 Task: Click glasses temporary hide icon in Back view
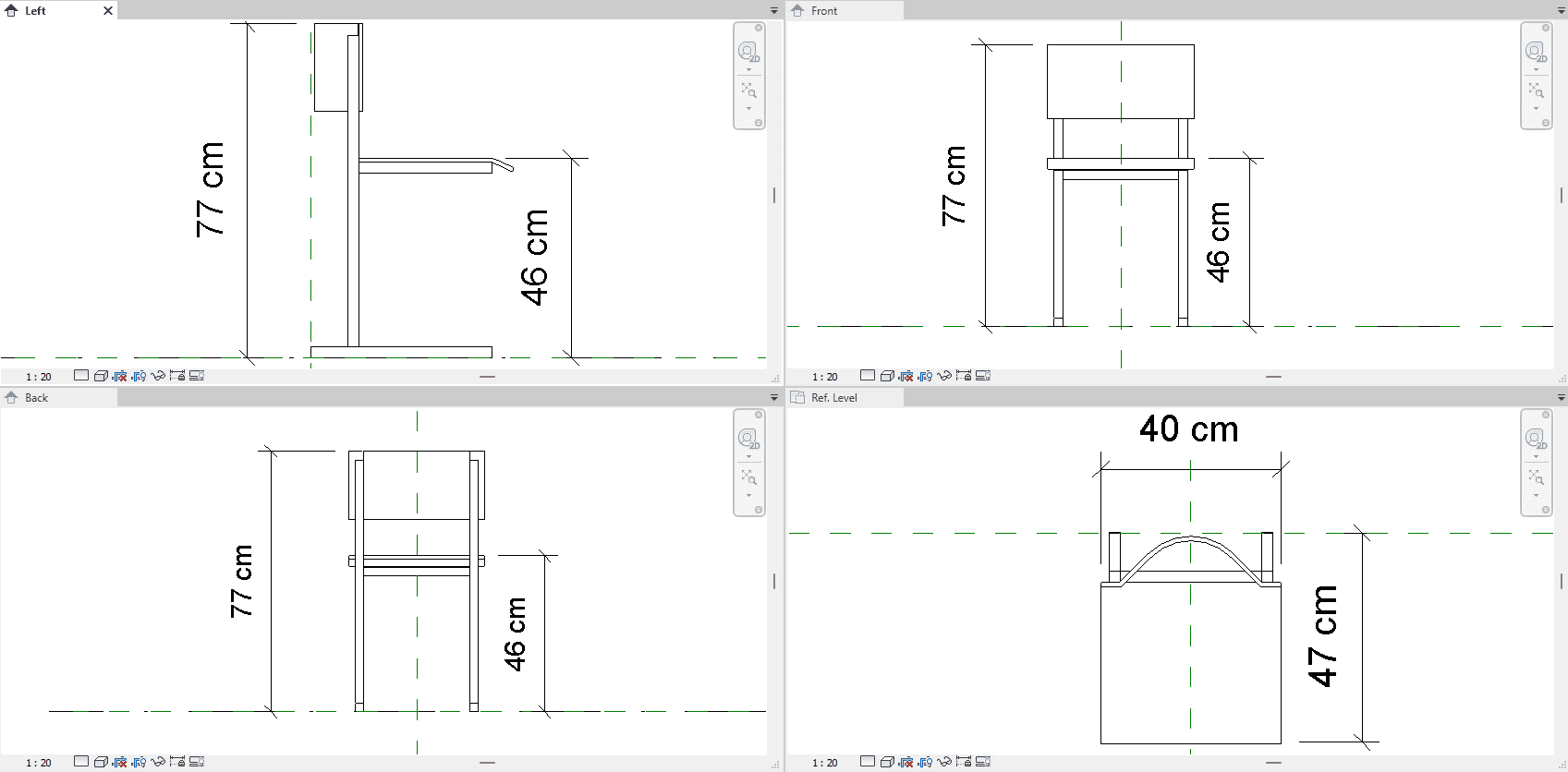coord(158,762)
